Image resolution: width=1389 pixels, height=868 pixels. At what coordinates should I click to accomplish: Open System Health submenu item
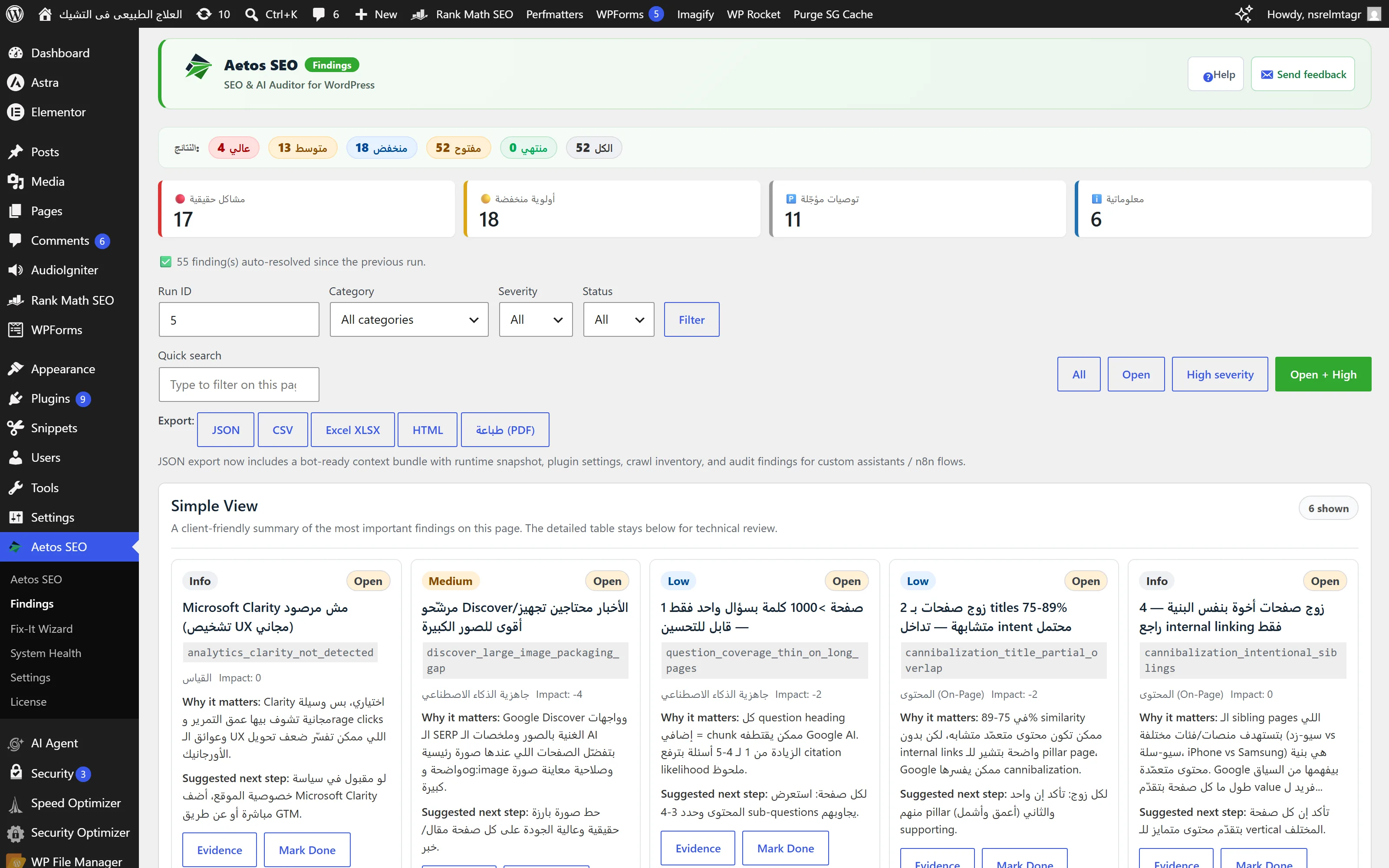tap(45, 653)
